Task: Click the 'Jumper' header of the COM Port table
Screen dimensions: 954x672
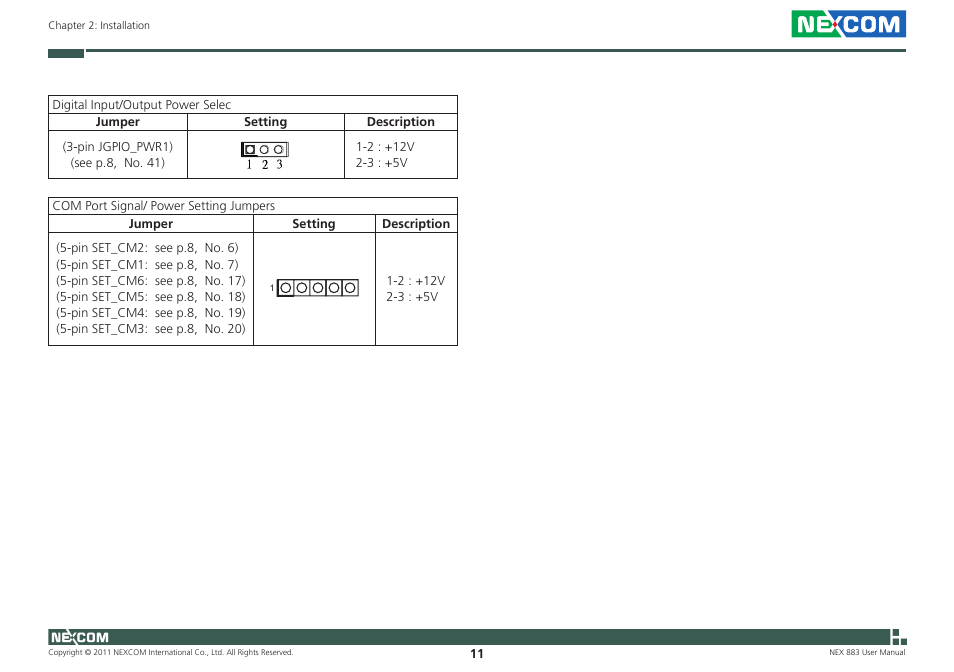Action: (x=150, y=224)
